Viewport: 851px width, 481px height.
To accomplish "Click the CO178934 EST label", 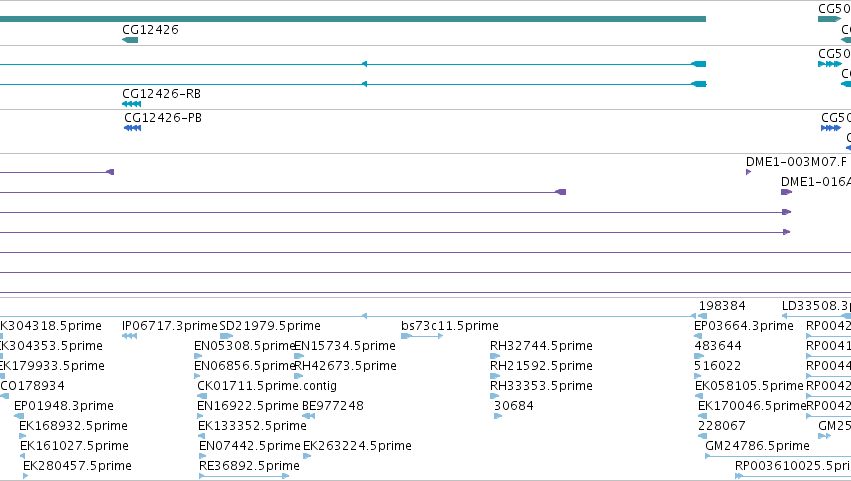I will [33, 386].
